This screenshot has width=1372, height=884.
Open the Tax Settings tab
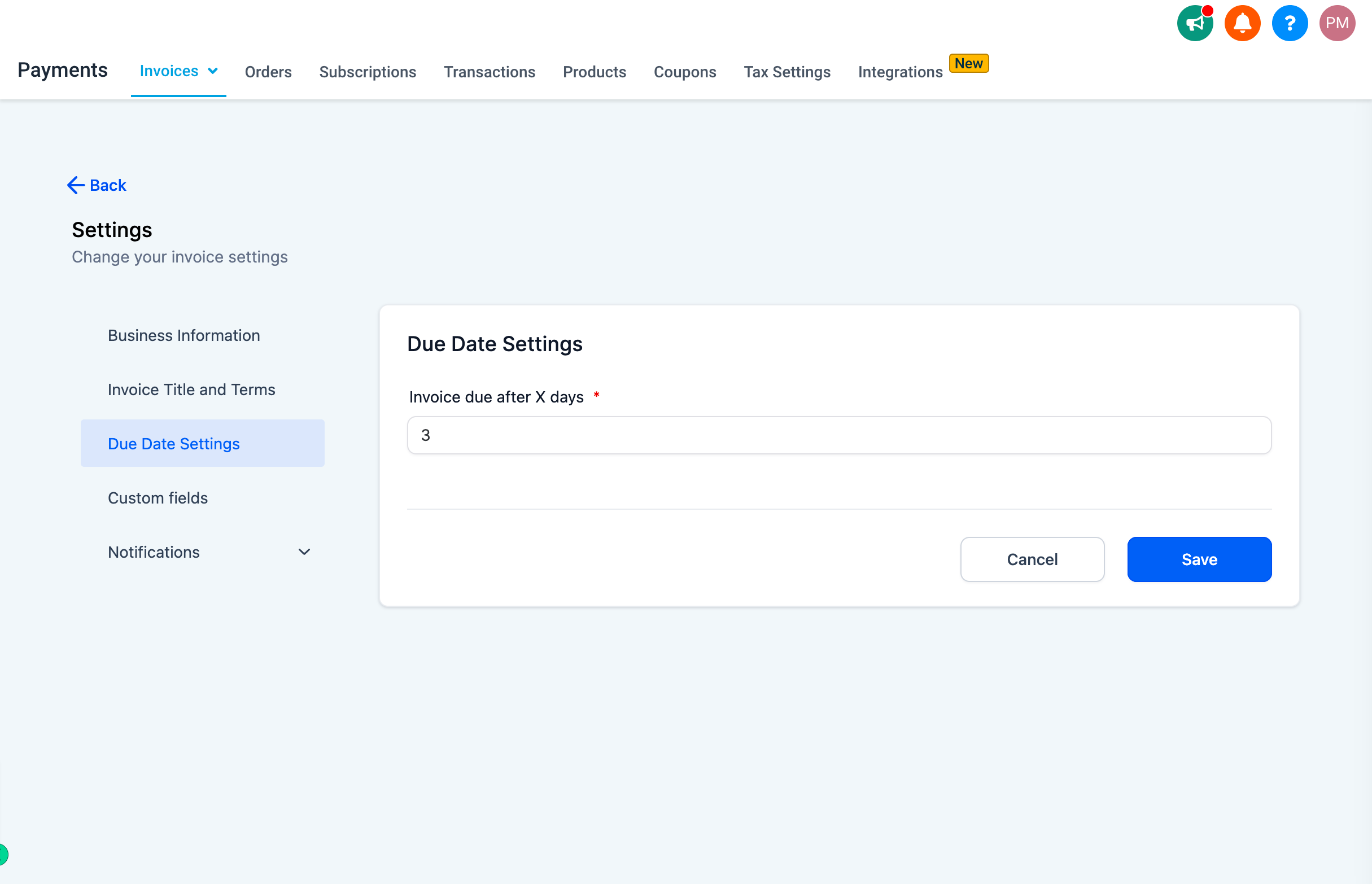(787, 72)
